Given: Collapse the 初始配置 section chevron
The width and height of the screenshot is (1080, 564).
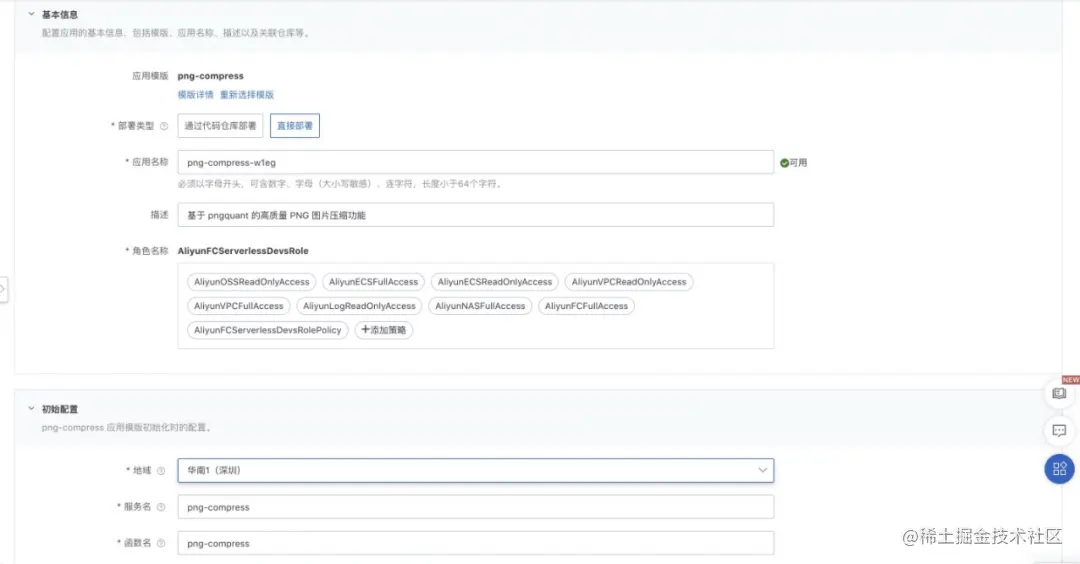Looking at the screenshot, I should [x=31, y=408].
